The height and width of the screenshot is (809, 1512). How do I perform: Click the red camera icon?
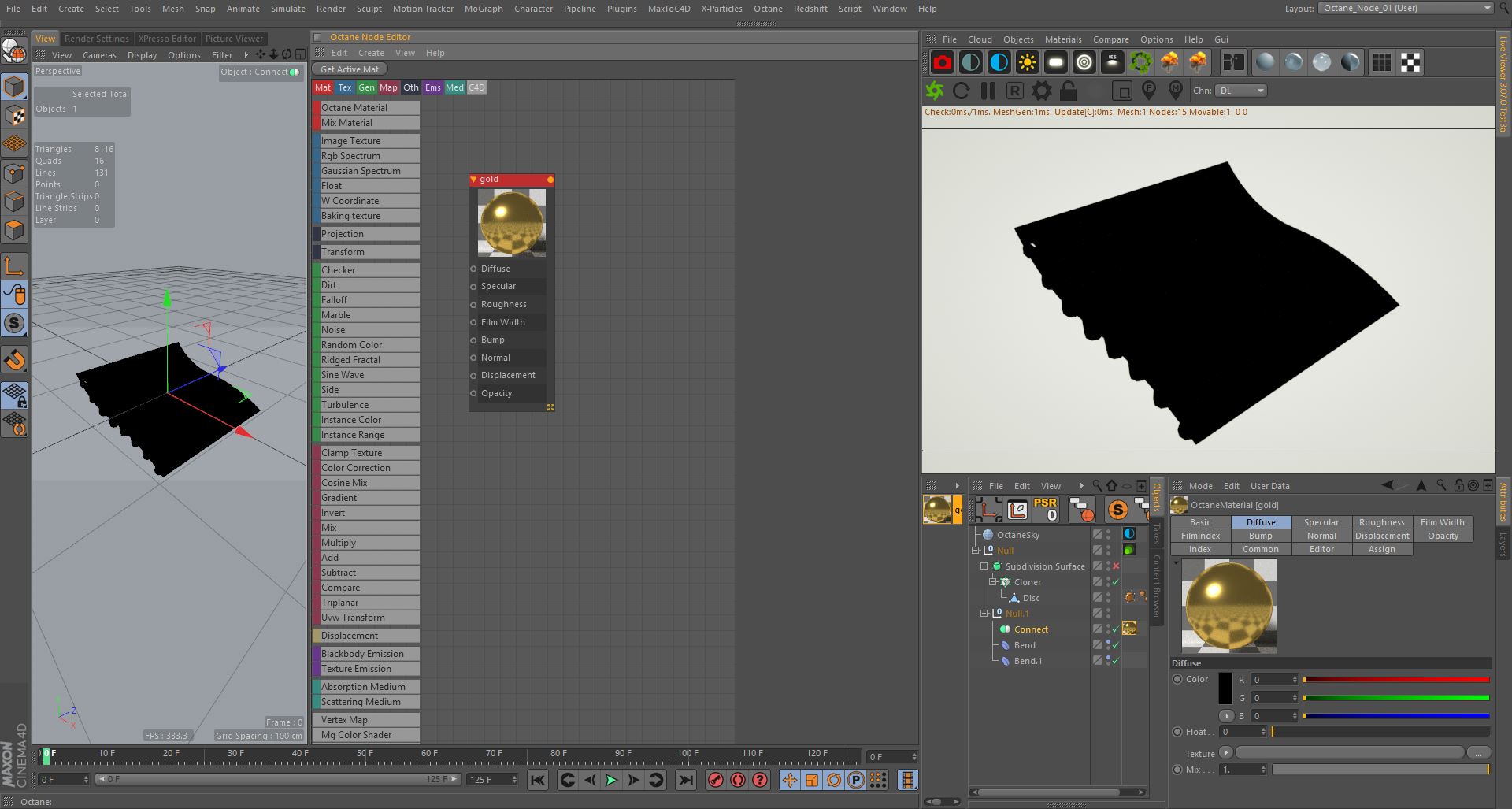(x=942, y=62)
